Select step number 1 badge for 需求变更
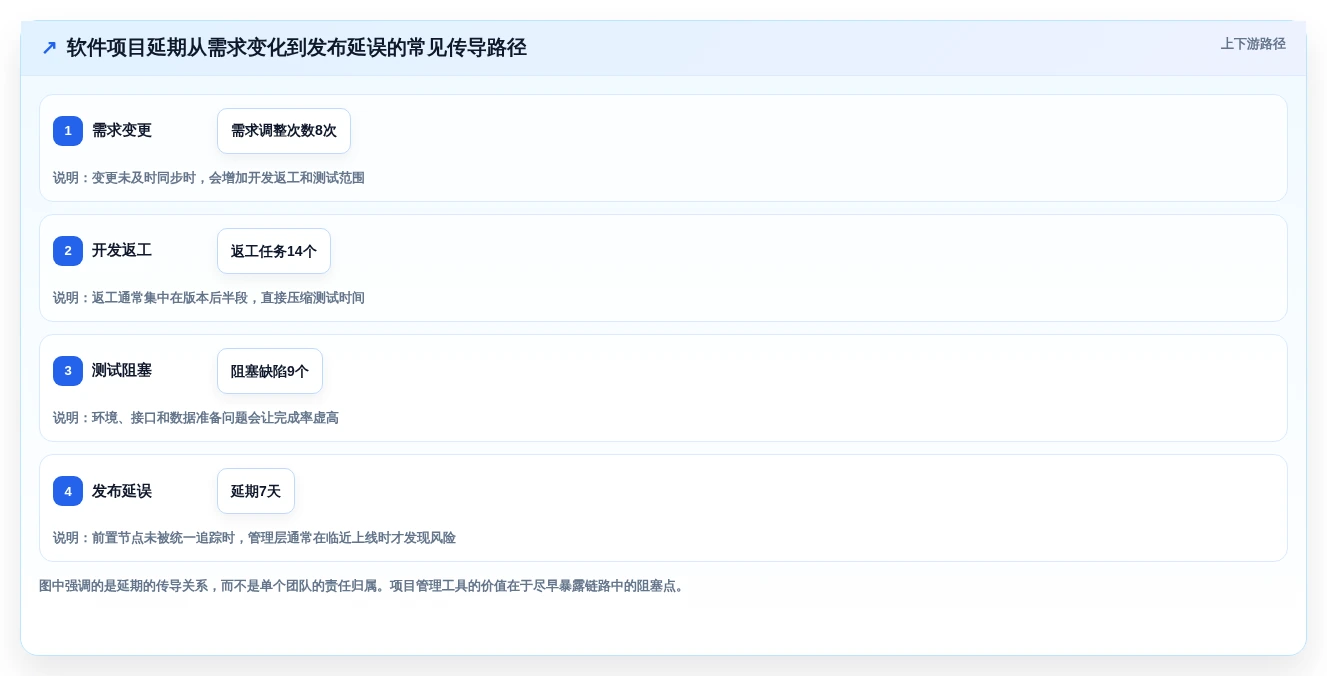1327x676 pixels. 68,131
